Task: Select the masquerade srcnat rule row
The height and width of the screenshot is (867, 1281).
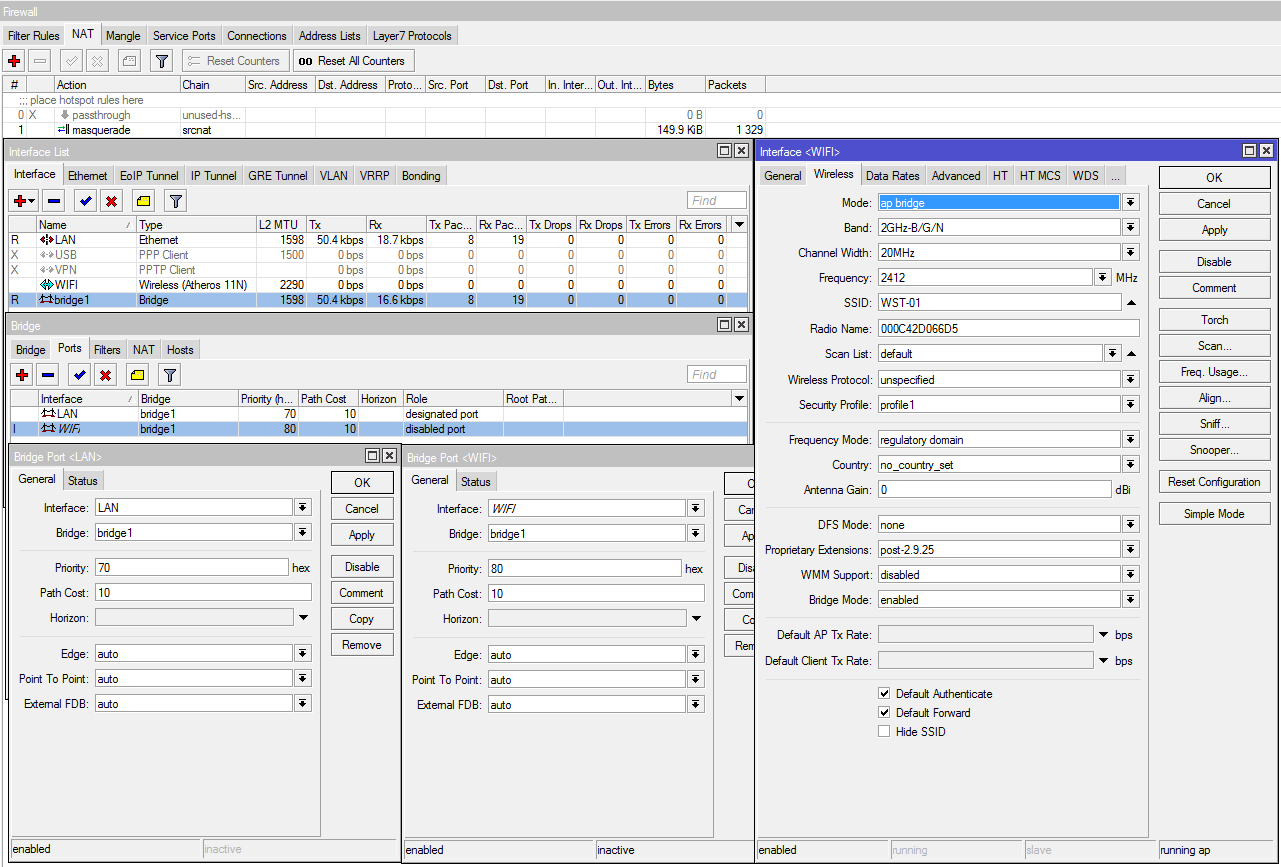Action: pyautogui.click(x=384, y=130)
